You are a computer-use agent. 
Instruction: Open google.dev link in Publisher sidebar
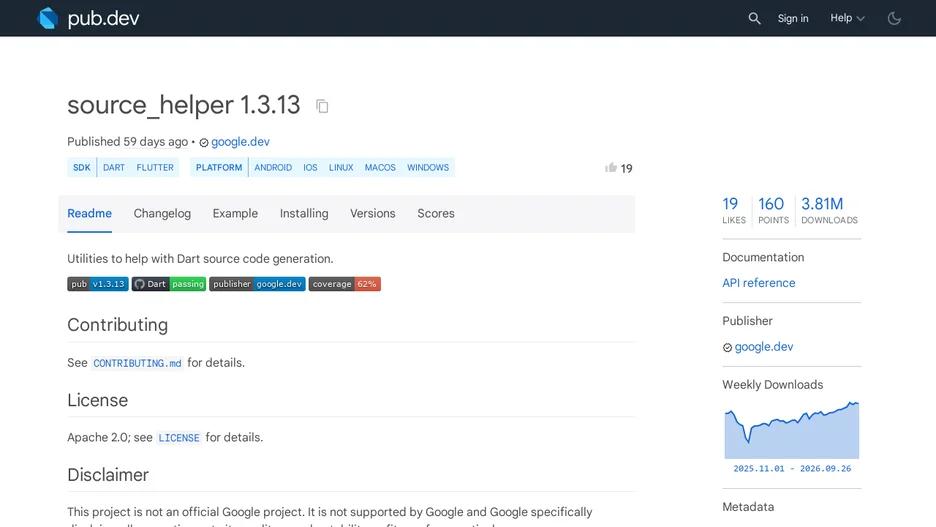(x=763, y=347)
